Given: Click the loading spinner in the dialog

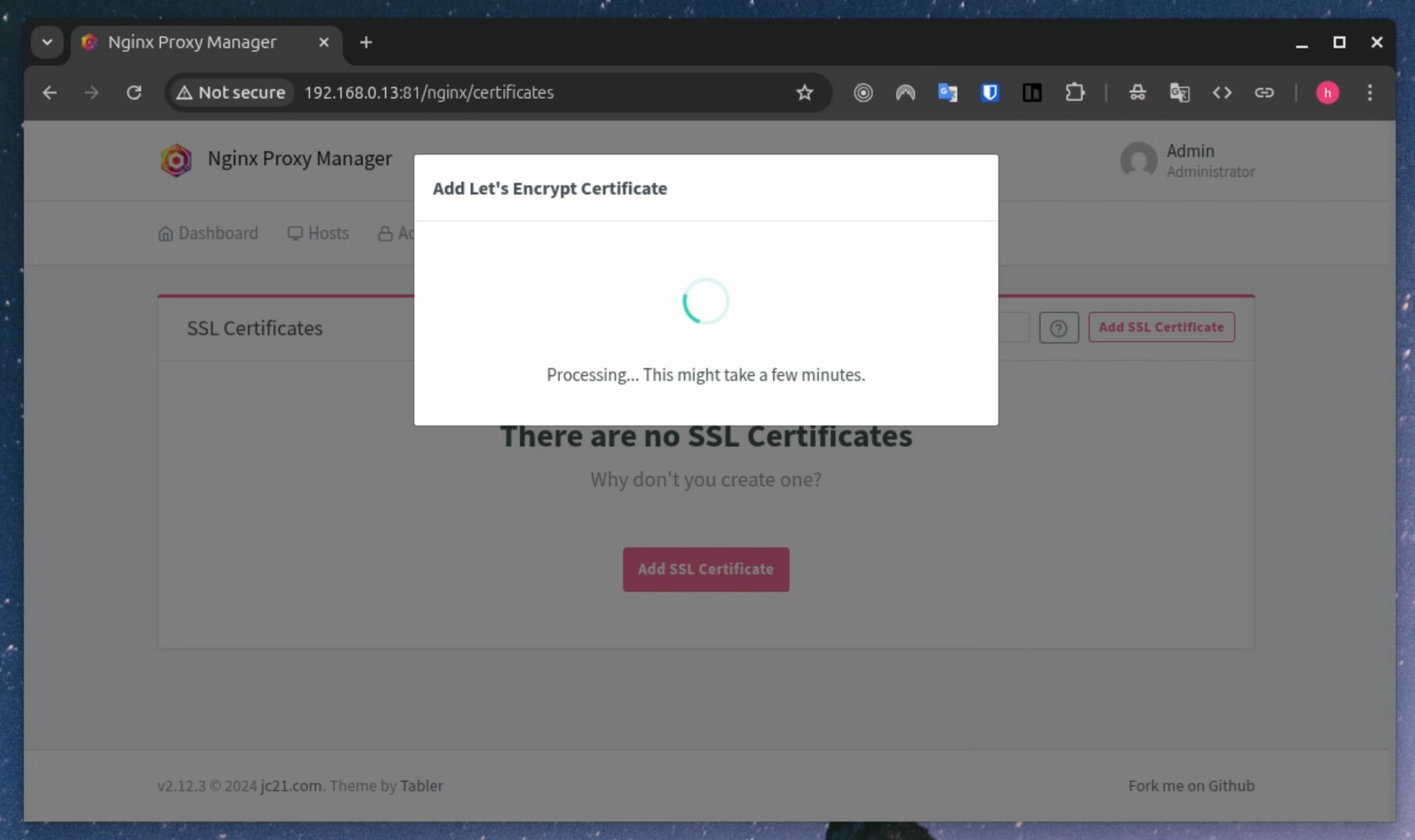Looking at the screenshot, I should [705, 301].
